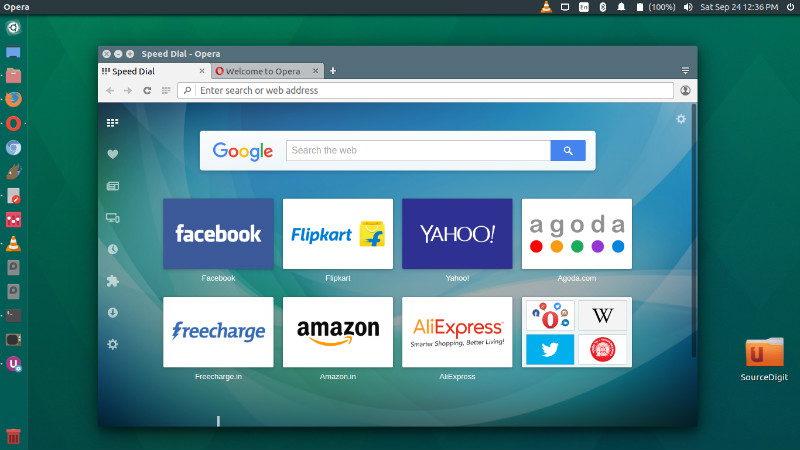Open the Opera account profile icon
The image size is (800, 450).
click(685, 90)
